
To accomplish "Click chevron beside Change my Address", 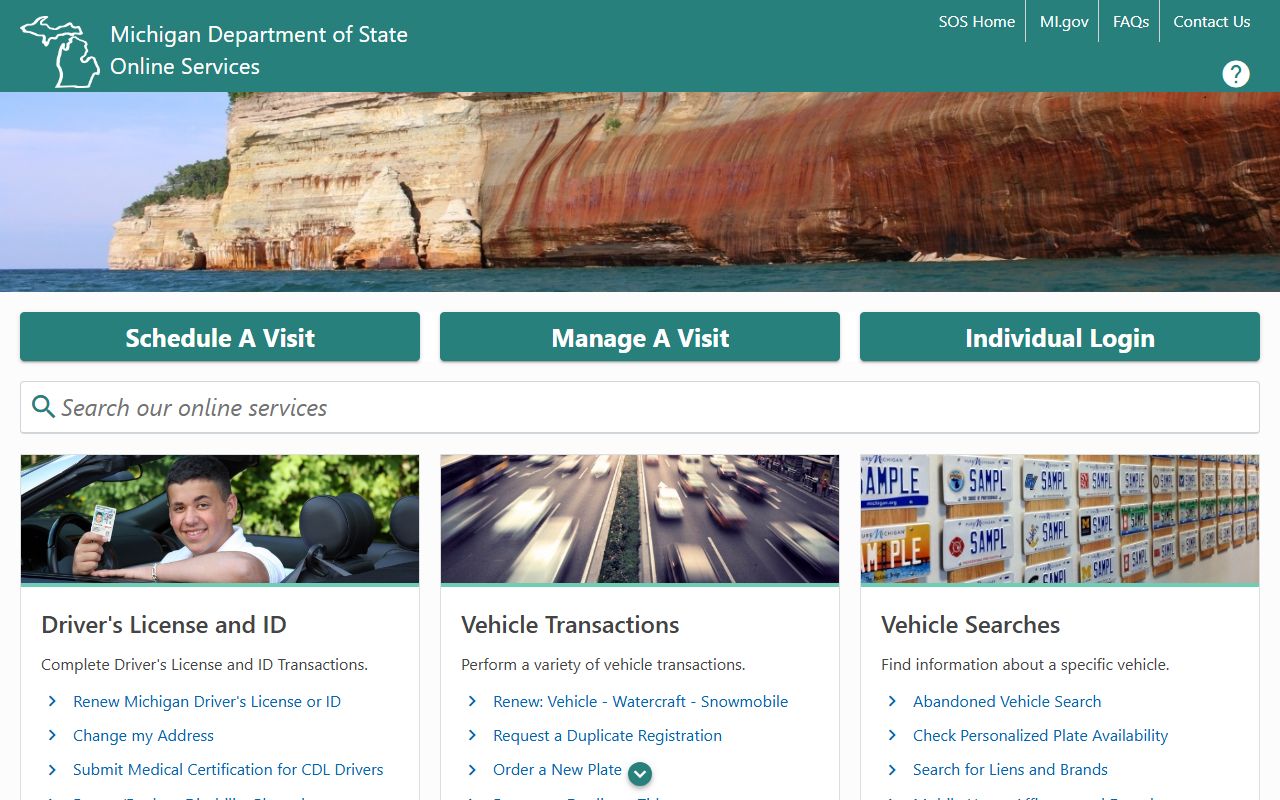I will pos(52,736).
